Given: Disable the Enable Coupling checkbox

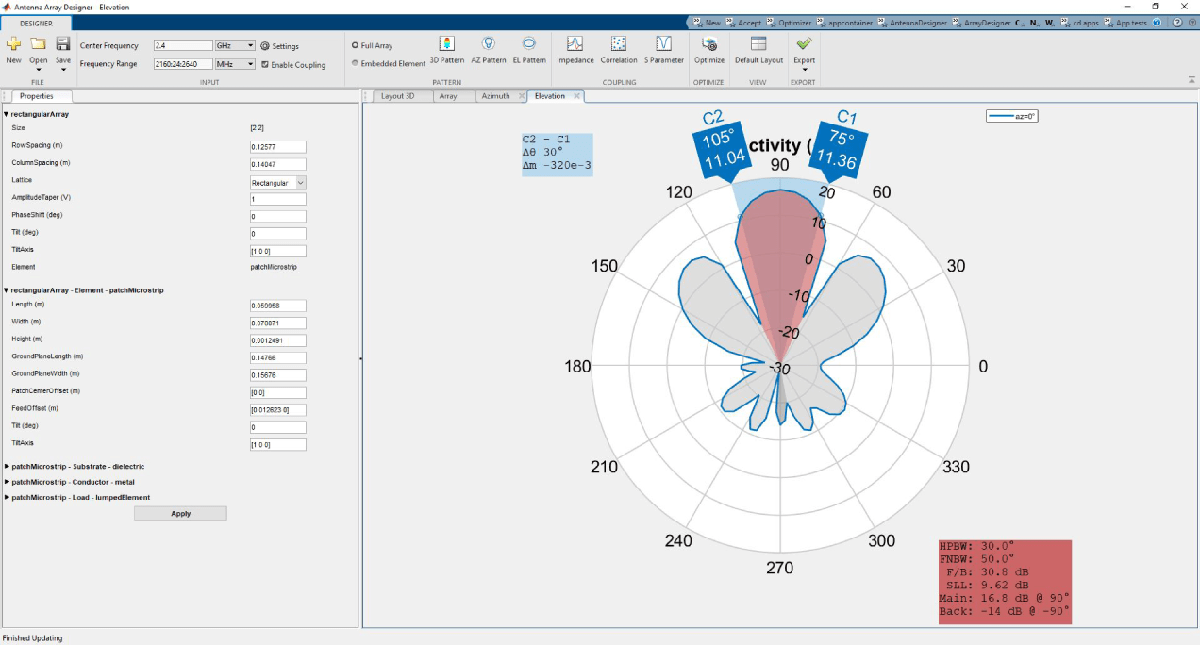Looking at the screenshot, I should 265,64.
